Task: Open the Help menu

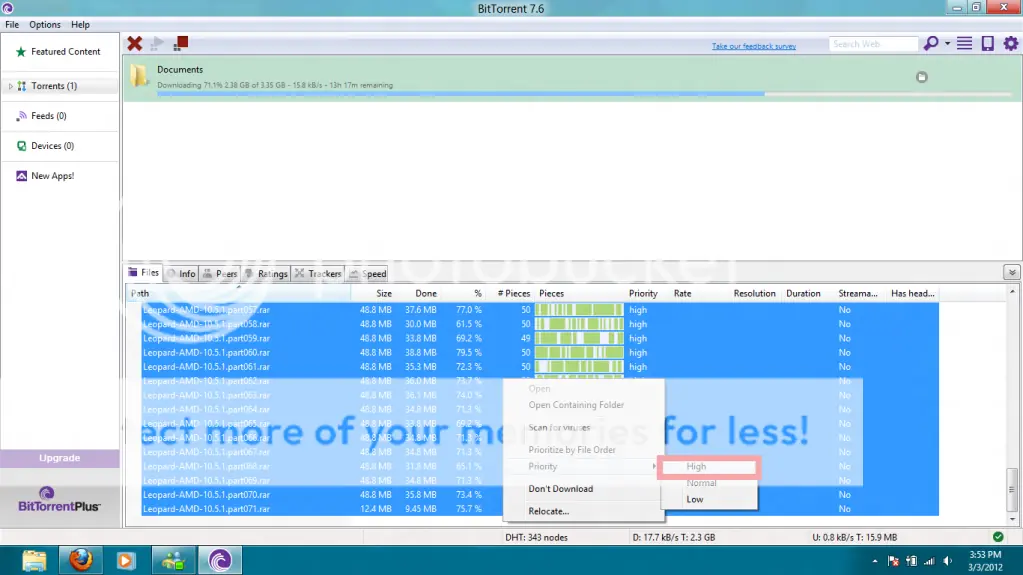Action: 80,25
